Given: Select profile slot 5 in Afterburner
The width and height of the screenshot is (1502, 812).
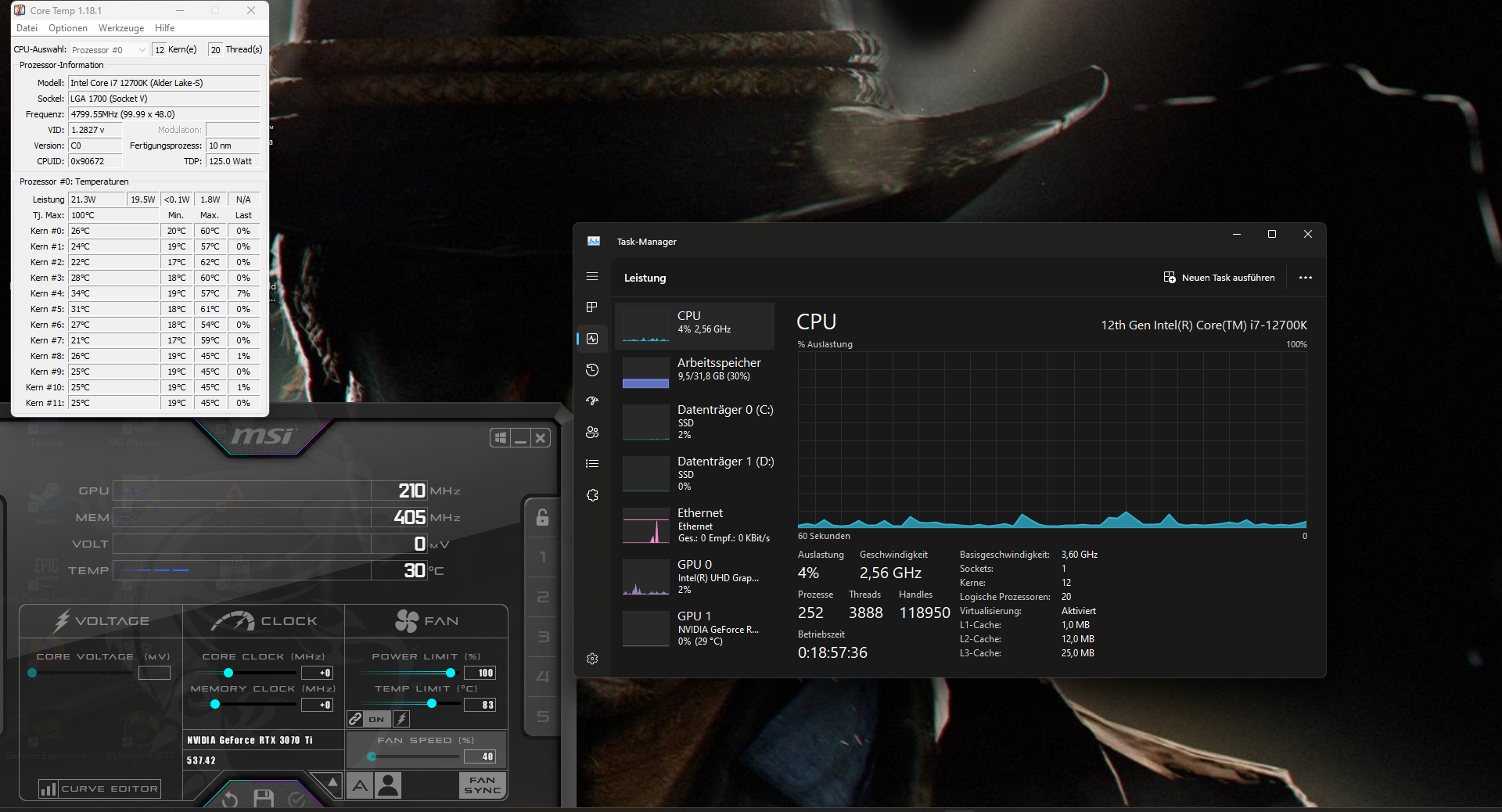Looking at the screenshot, I should point(542,717).
